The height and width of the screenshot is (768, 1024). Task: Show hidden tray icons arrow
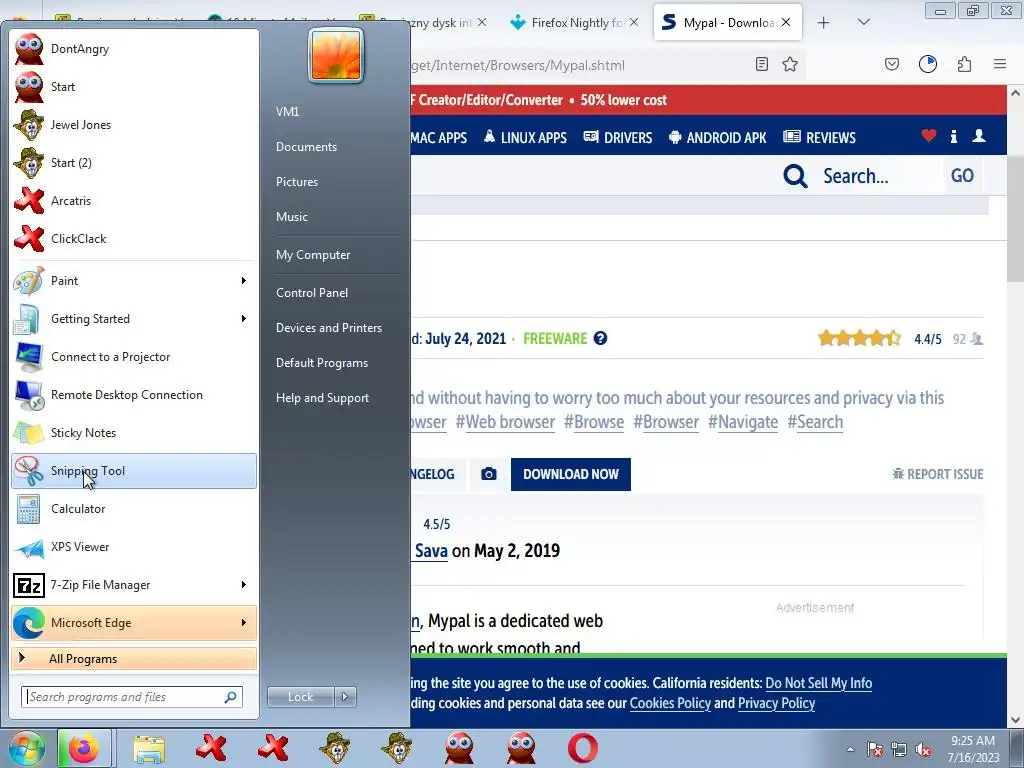[x=850, y=749]
